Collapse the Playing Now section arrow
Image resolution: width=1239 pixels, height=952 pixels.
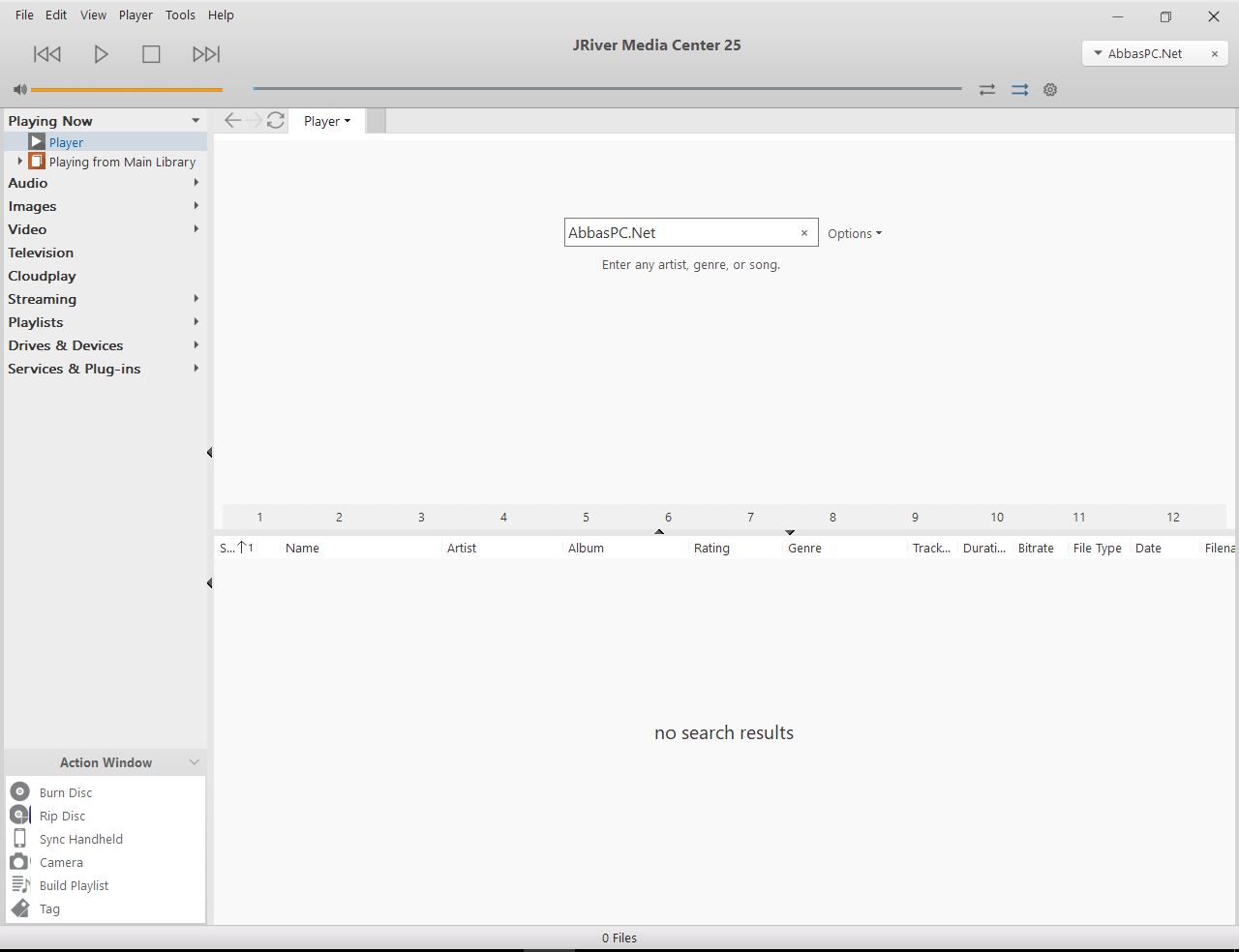pos(196,121)
